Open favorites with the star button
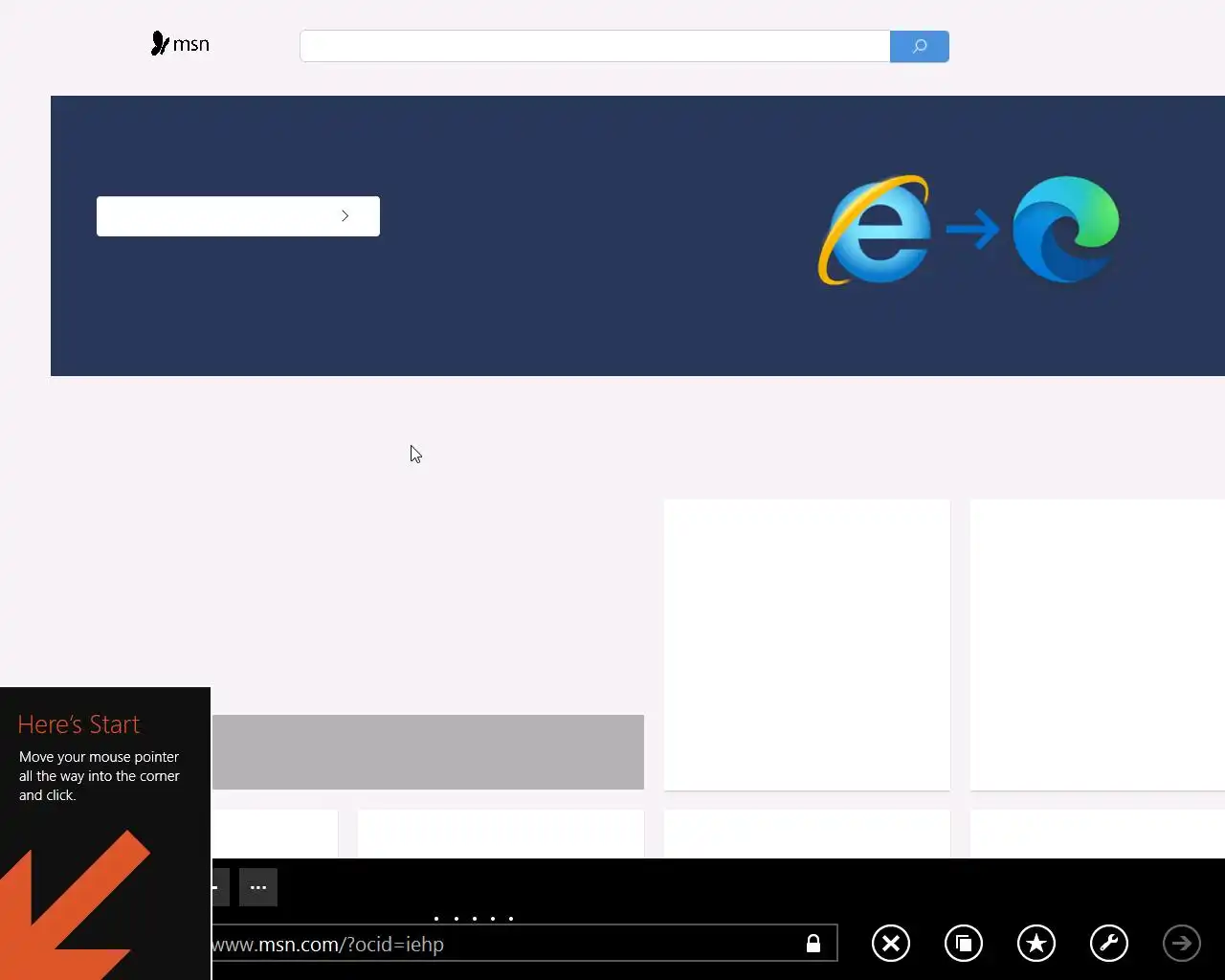1225x980 pixels. [x=1036, y=944]
